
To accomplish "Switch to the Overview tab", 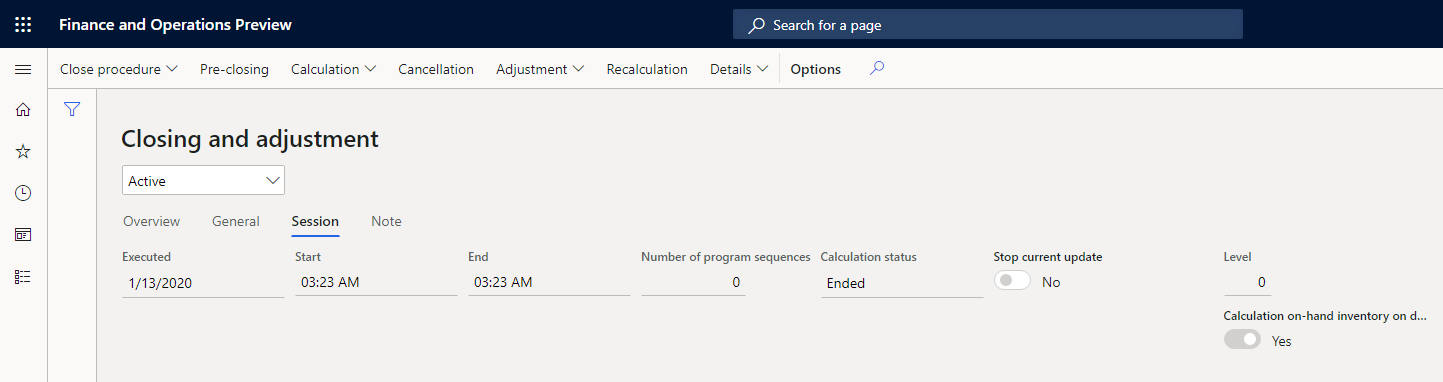I will click(151, 221).
